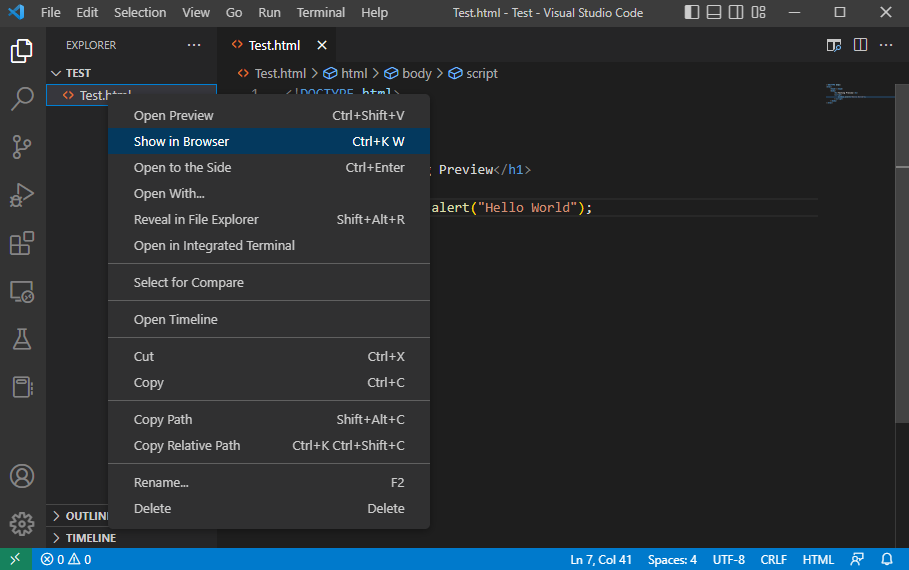Change encoding via UTF-8

pyautogui.click(x=729, y=560)
